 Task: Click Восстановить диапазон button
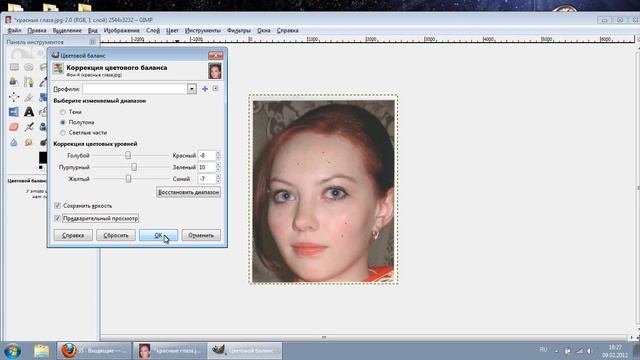click(189, 192)
